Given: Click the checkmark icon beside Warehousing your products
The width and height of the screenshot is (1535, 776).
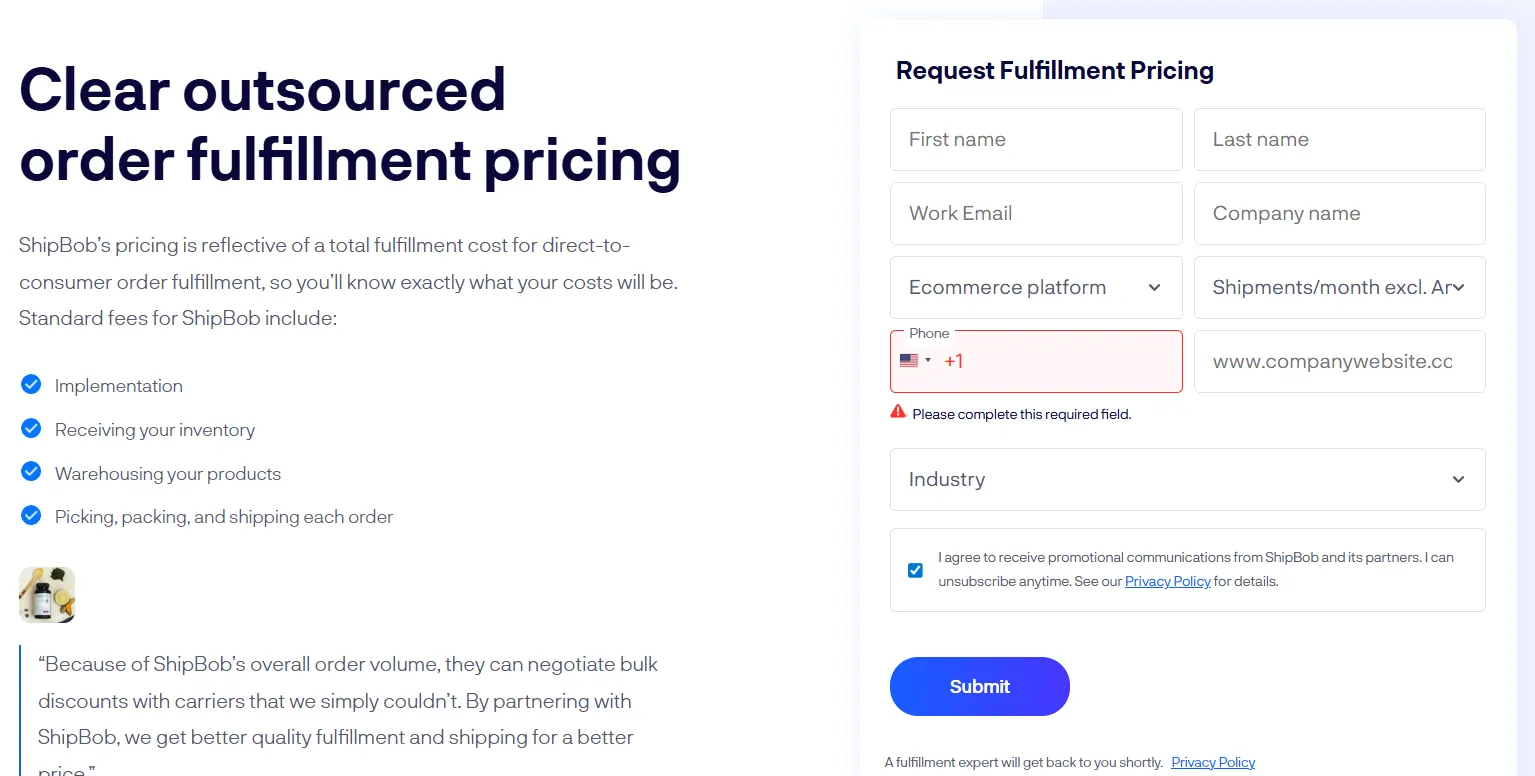Looking at the screenshot, I should (30, 471).
